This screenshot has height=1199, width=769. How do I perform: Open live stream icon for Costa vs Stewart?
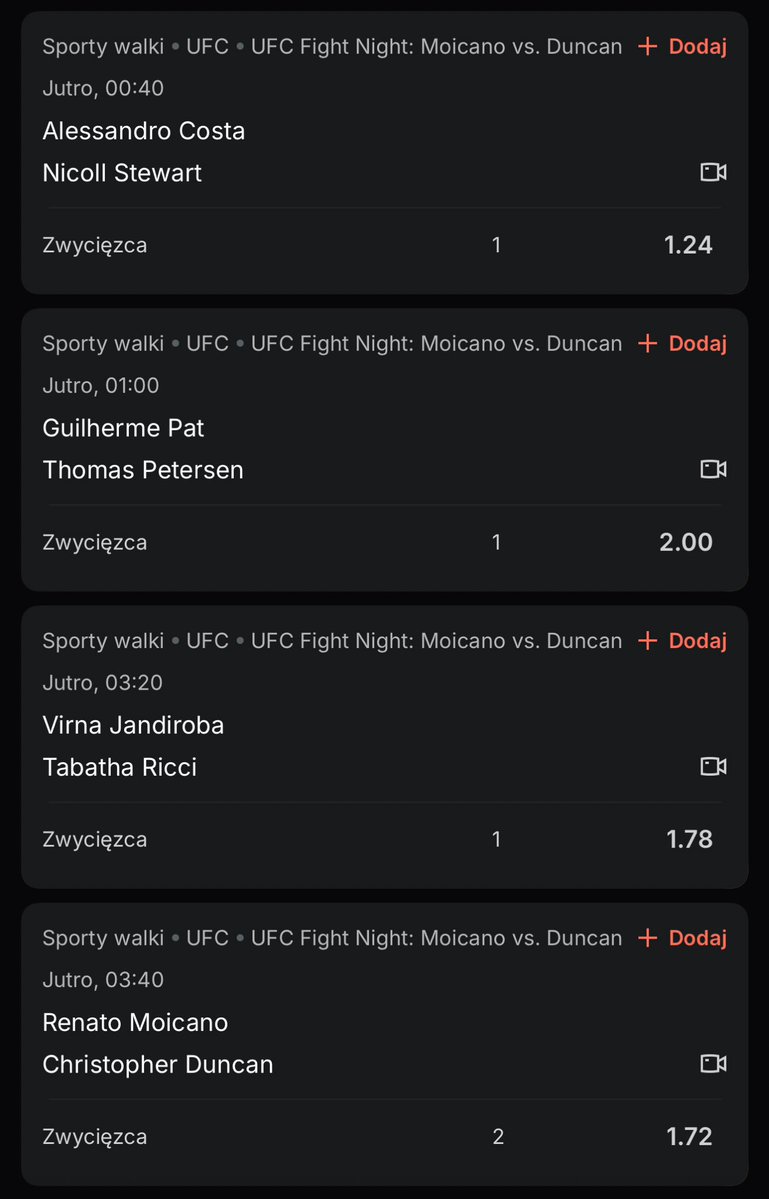tap(713, 172)
